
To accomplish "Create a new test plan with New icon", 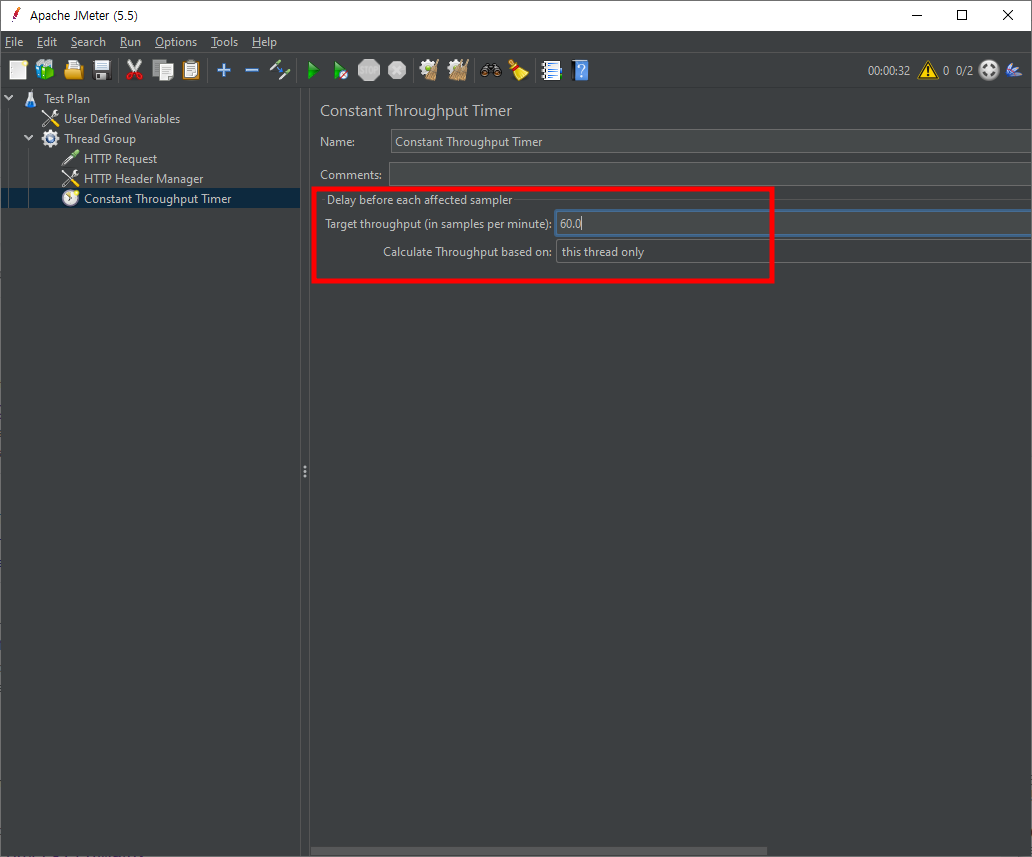I will pyautogui.click(x=18, y=70).
